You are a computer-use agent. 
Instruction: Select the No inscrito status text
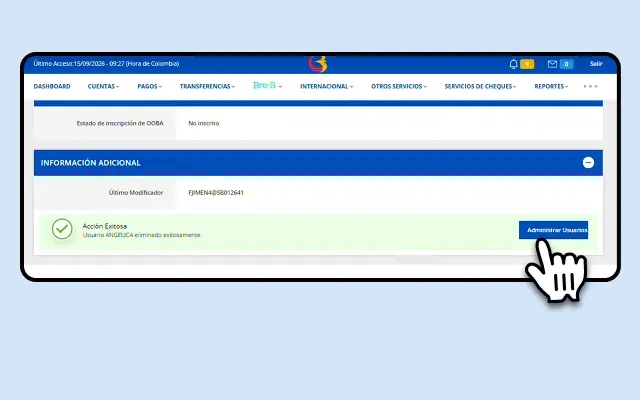pyautogui.click(x=204, y=123)
